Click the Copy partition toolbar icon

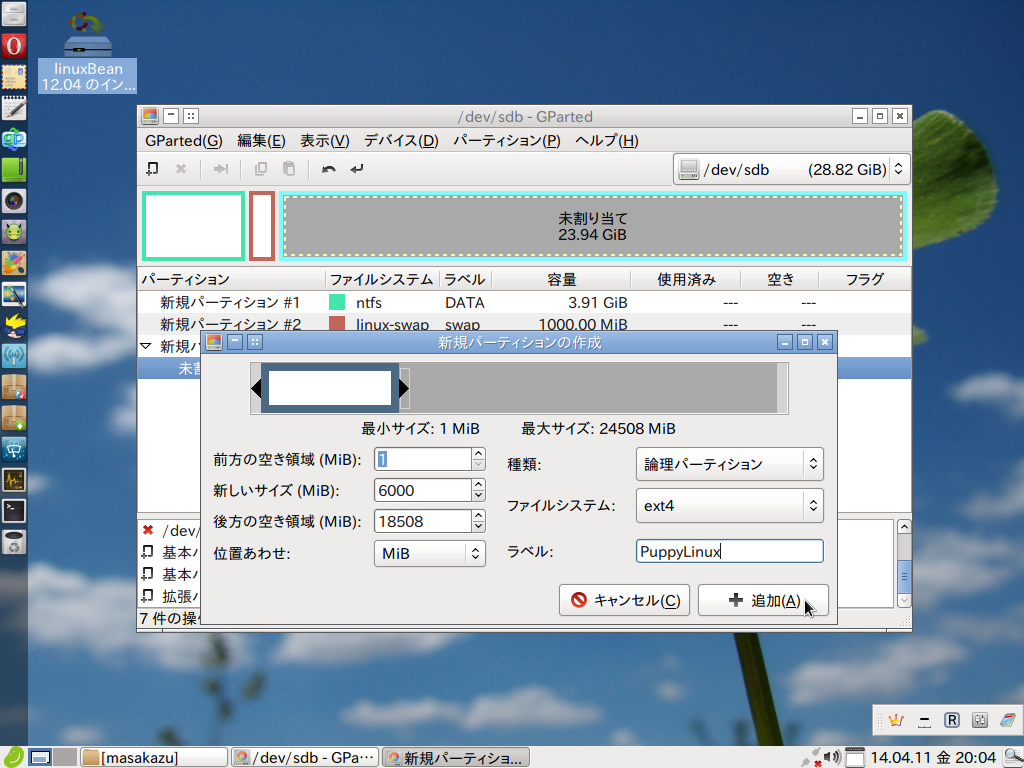[x=260, y=168]
